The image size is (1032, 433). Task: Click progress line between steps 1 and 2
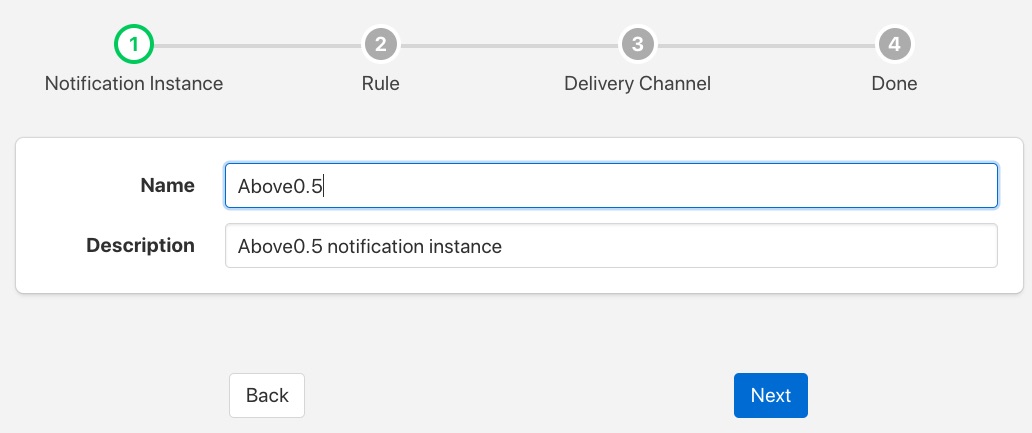point(256,45)
